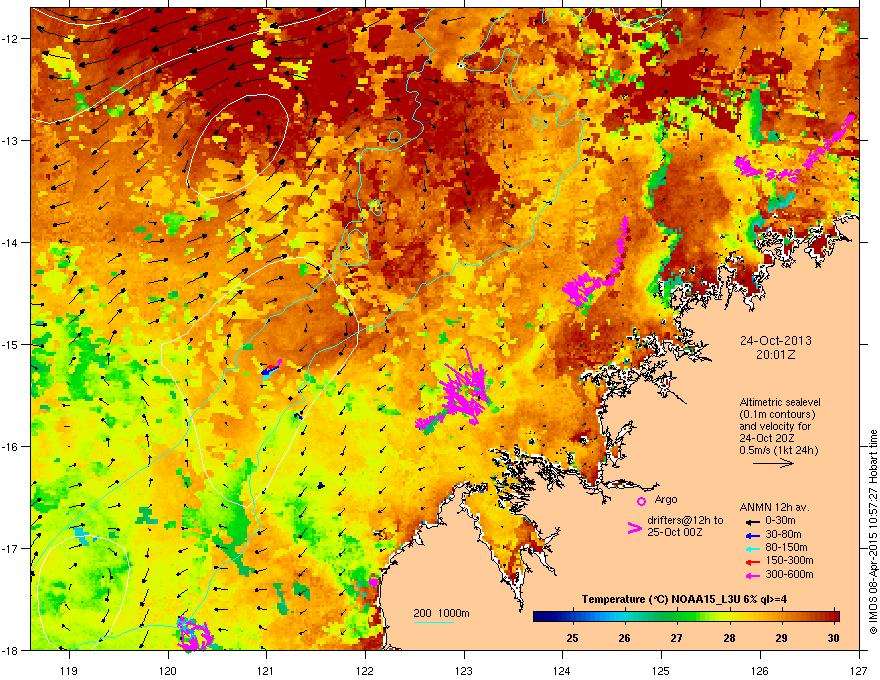Click the dark red 30 degree colorbar end
This screenshot has height=680, width=880.
835,617
